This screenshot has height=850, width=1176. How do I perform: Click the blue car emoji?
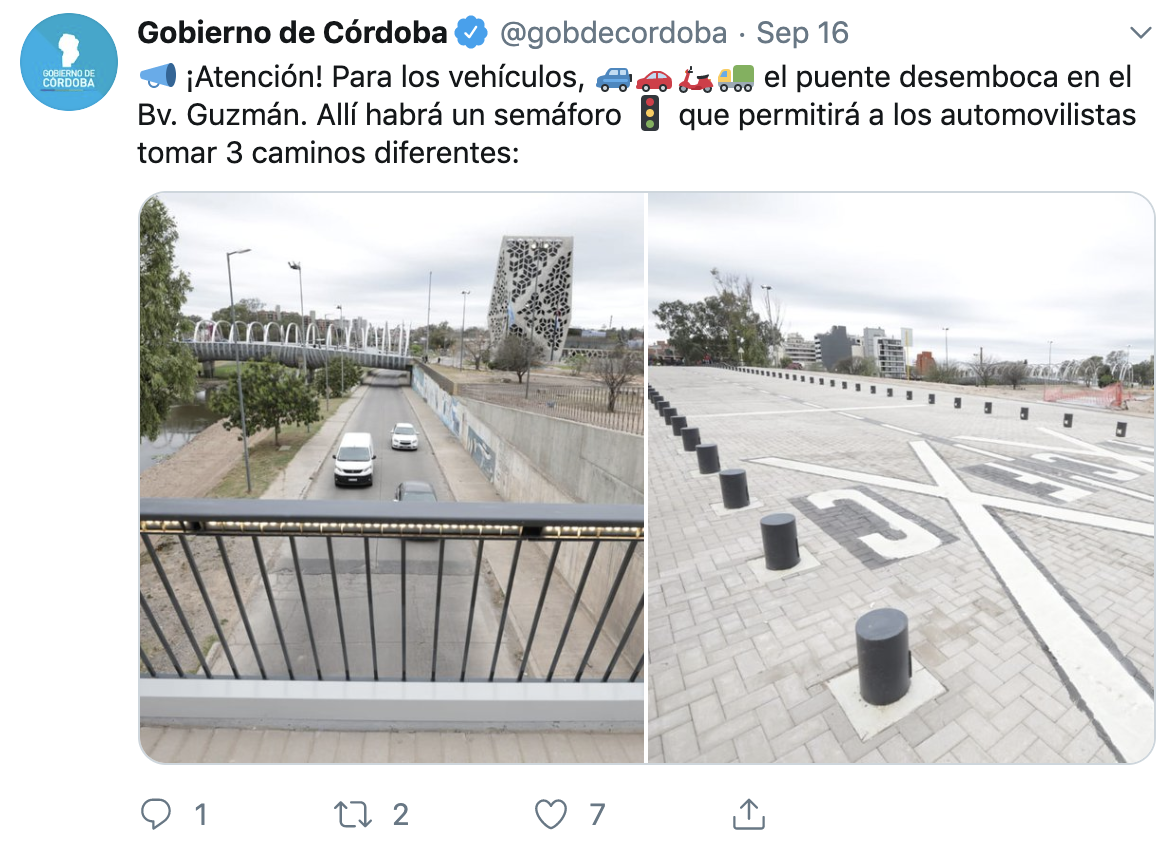tap(614, 78)
